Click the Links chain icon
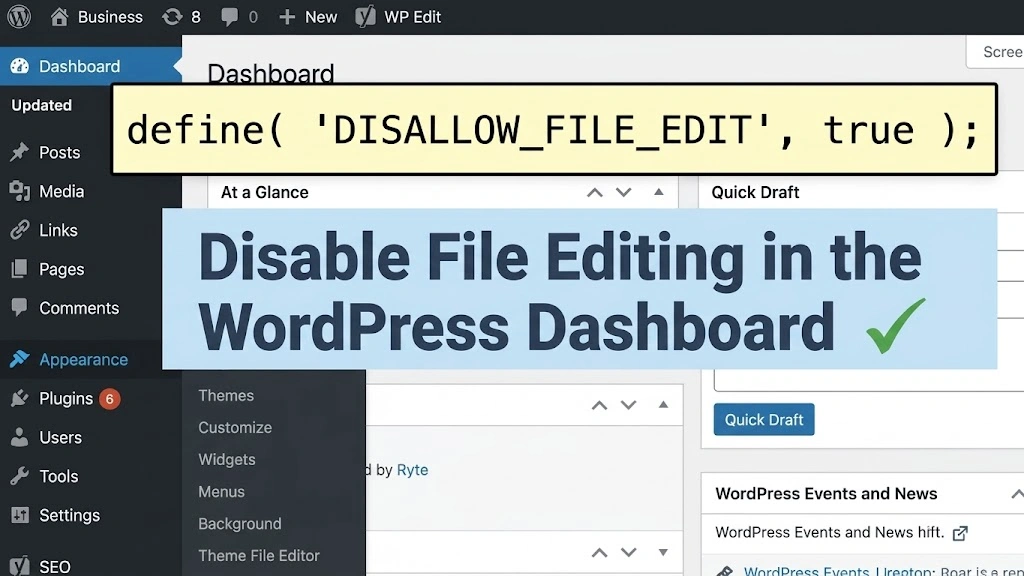The image size is (1024, 576). tap(20, 230)
